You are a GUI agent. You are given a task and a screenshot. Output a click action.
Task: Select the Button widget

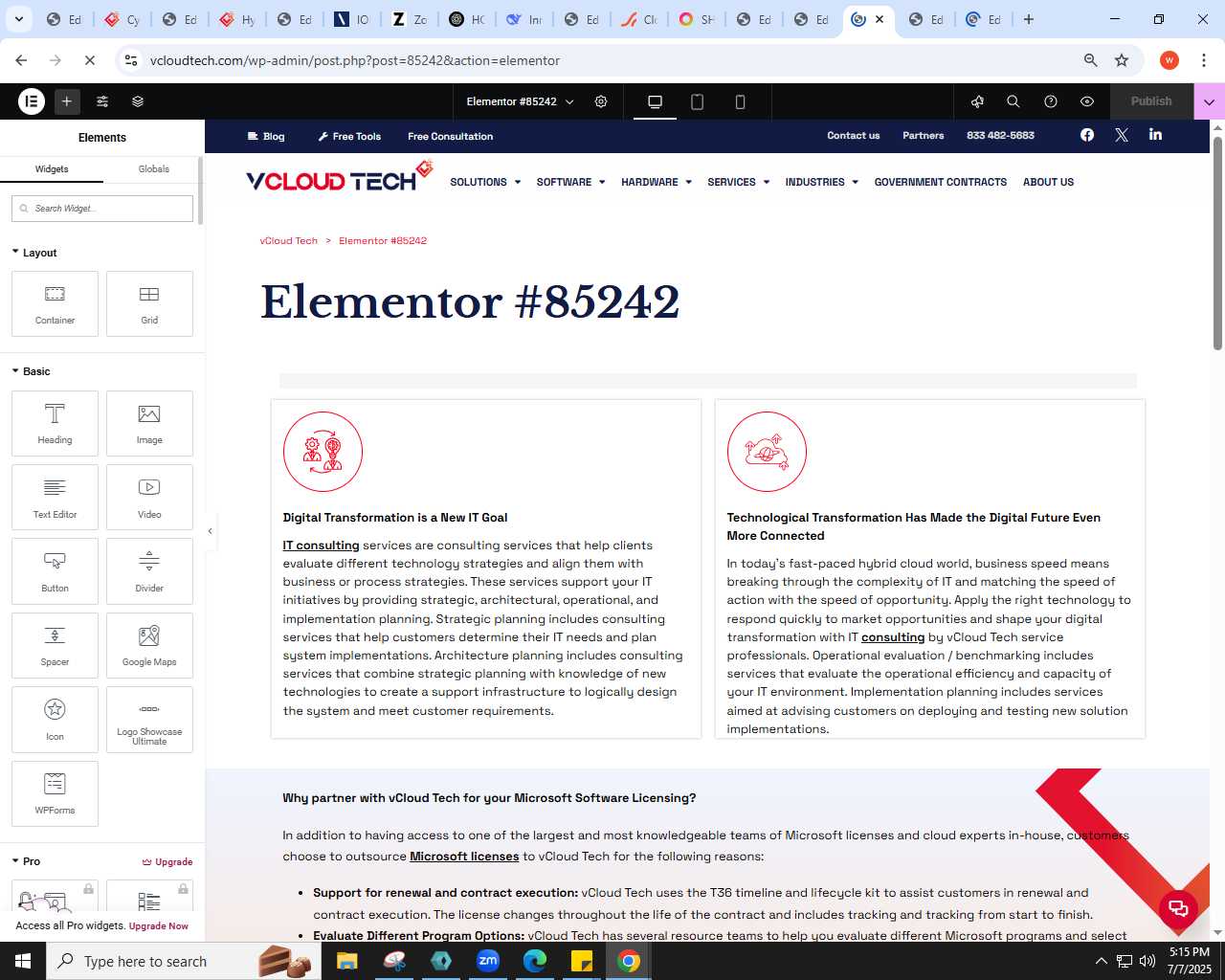(x=55, y=571)
